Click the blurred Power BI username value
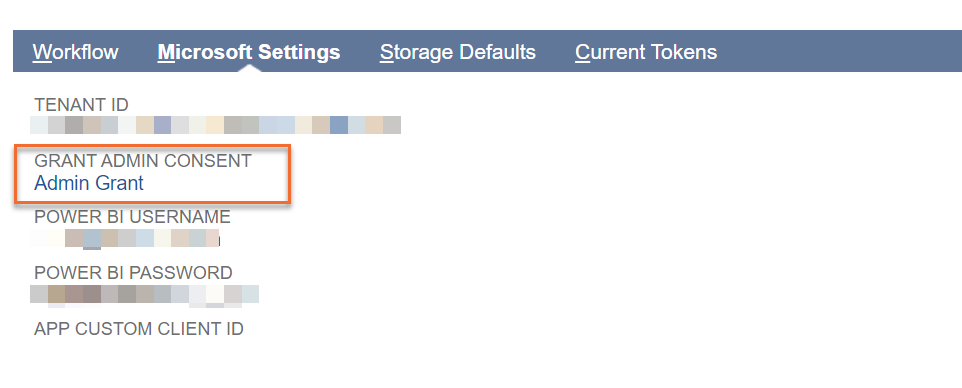 click(x=125, y=238)
